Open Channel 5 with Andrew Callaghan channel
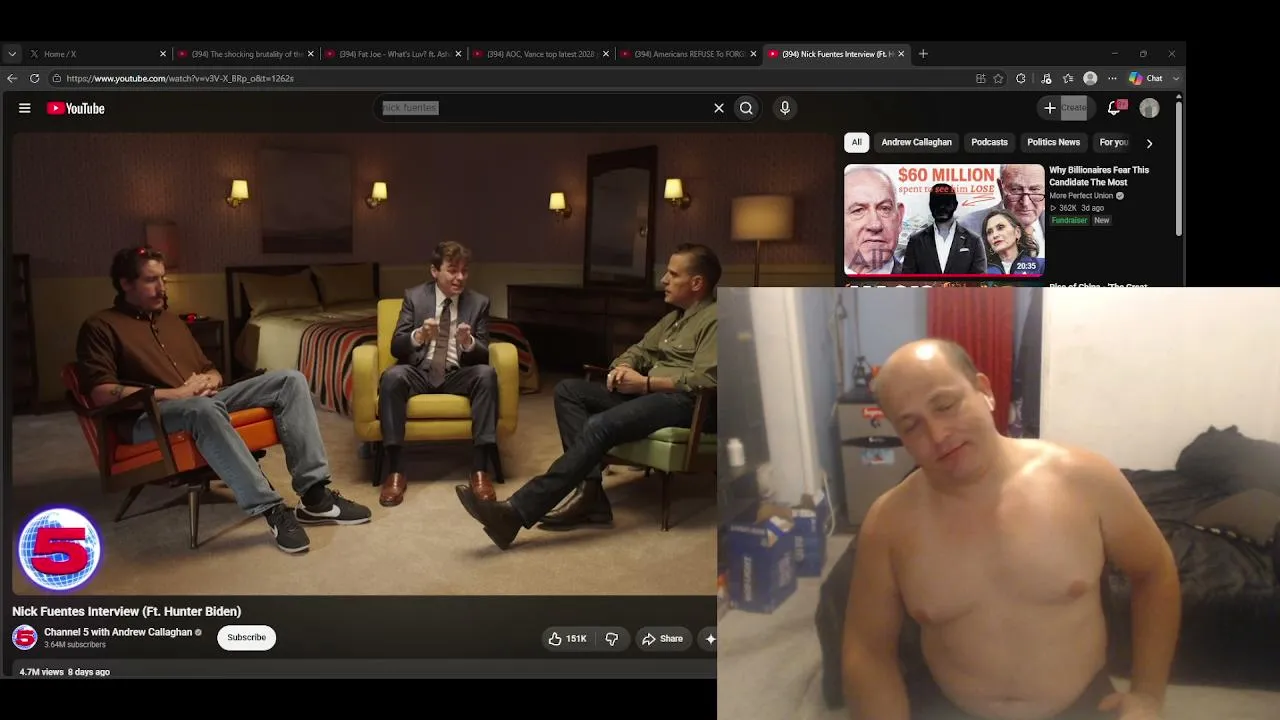 tap(118, 632)
